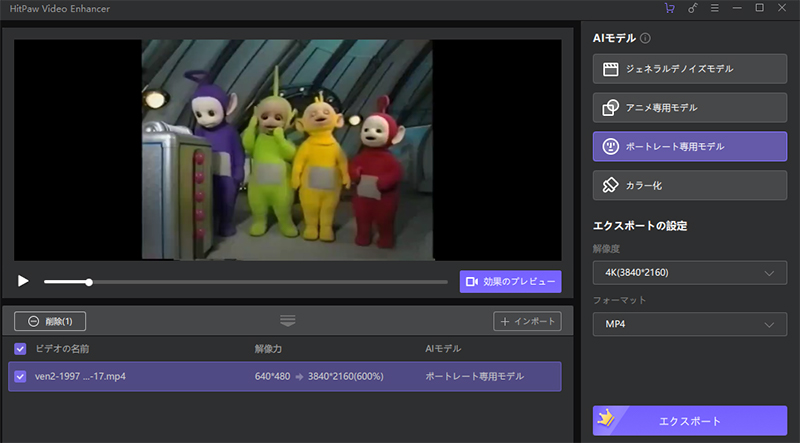
Task: Collapse the file list panel handle
Action: [288, 321]
